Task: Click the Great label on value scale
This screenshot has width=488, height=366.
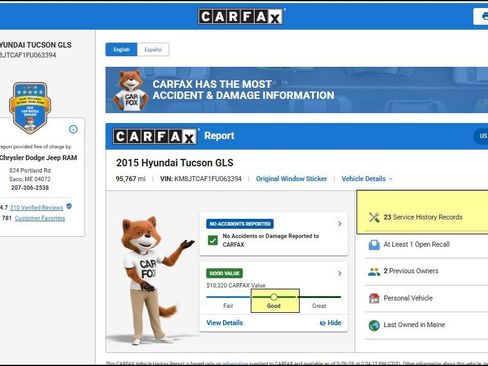Action: [x=319, y=306]
